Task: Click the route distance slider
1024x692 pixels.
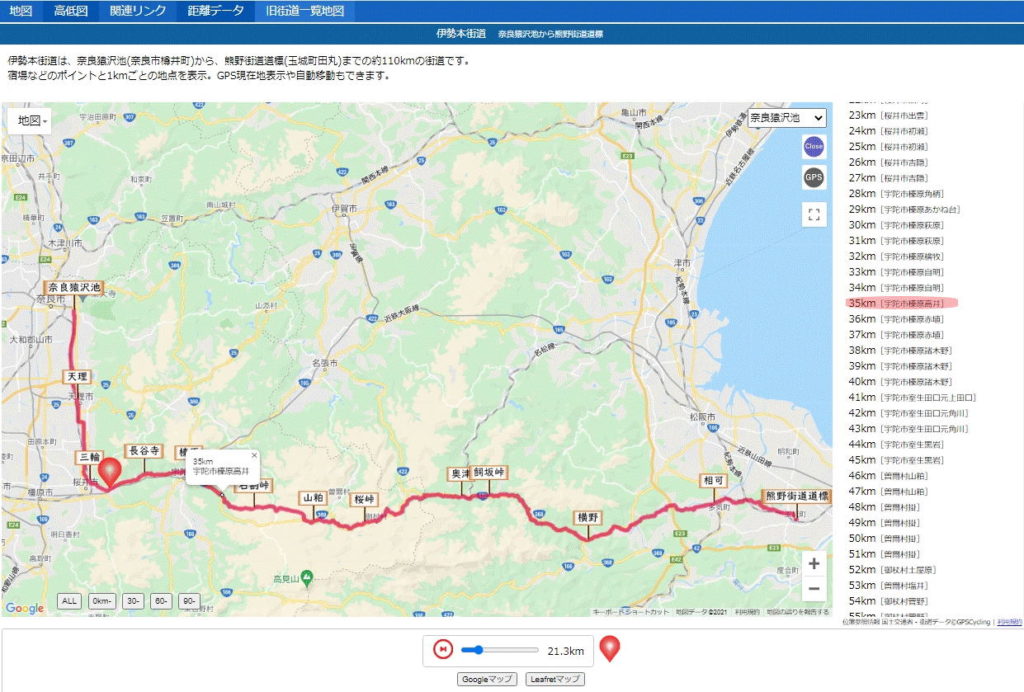Action: [x=500, y=650]
